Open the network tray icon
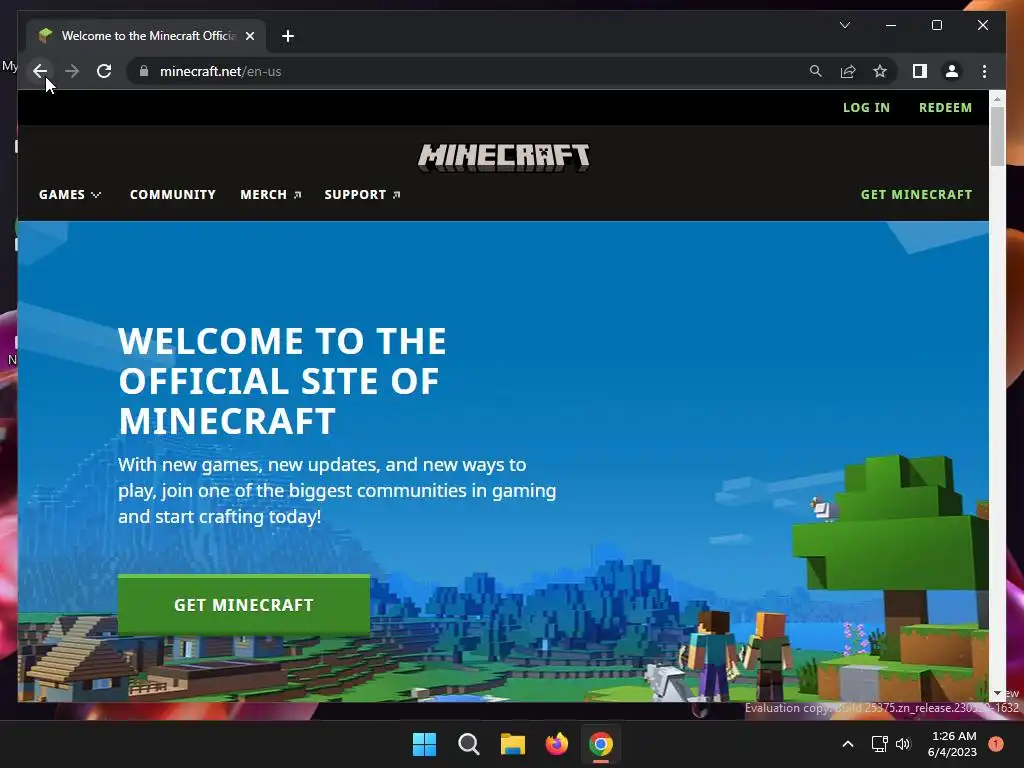The width and height of the screenshot is (1024, 768). [x=879, y=744]
